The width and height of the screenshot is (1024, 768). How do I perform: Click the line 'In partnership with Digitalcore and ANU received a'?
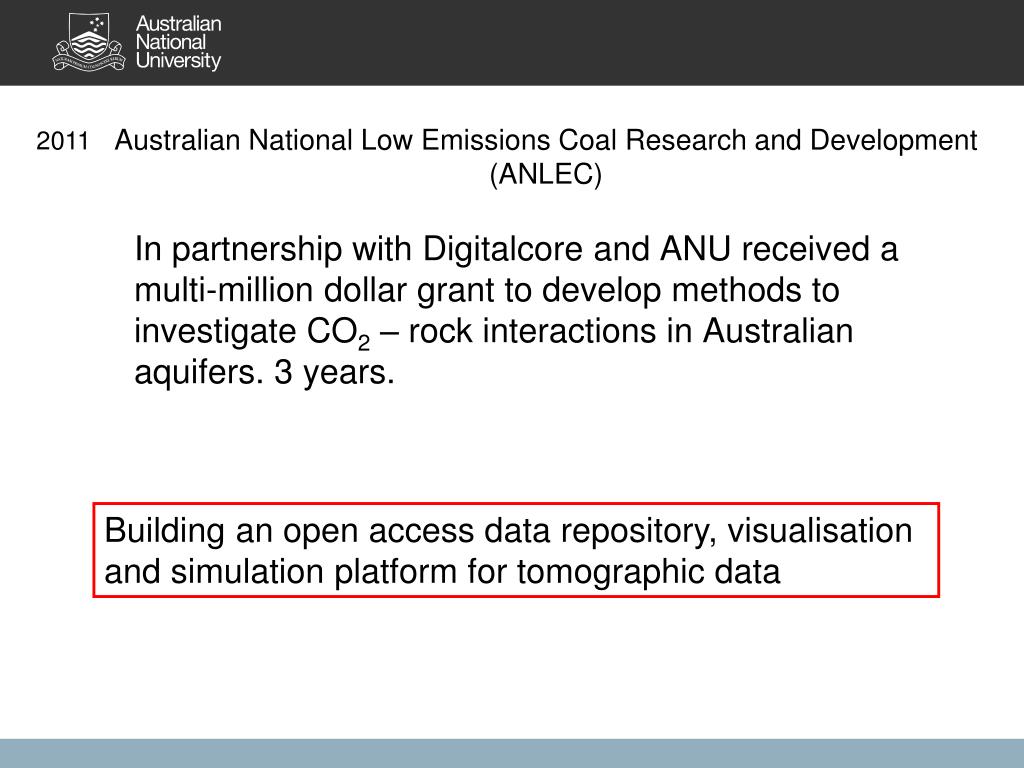pyautogui.click(x=516, y=249)
